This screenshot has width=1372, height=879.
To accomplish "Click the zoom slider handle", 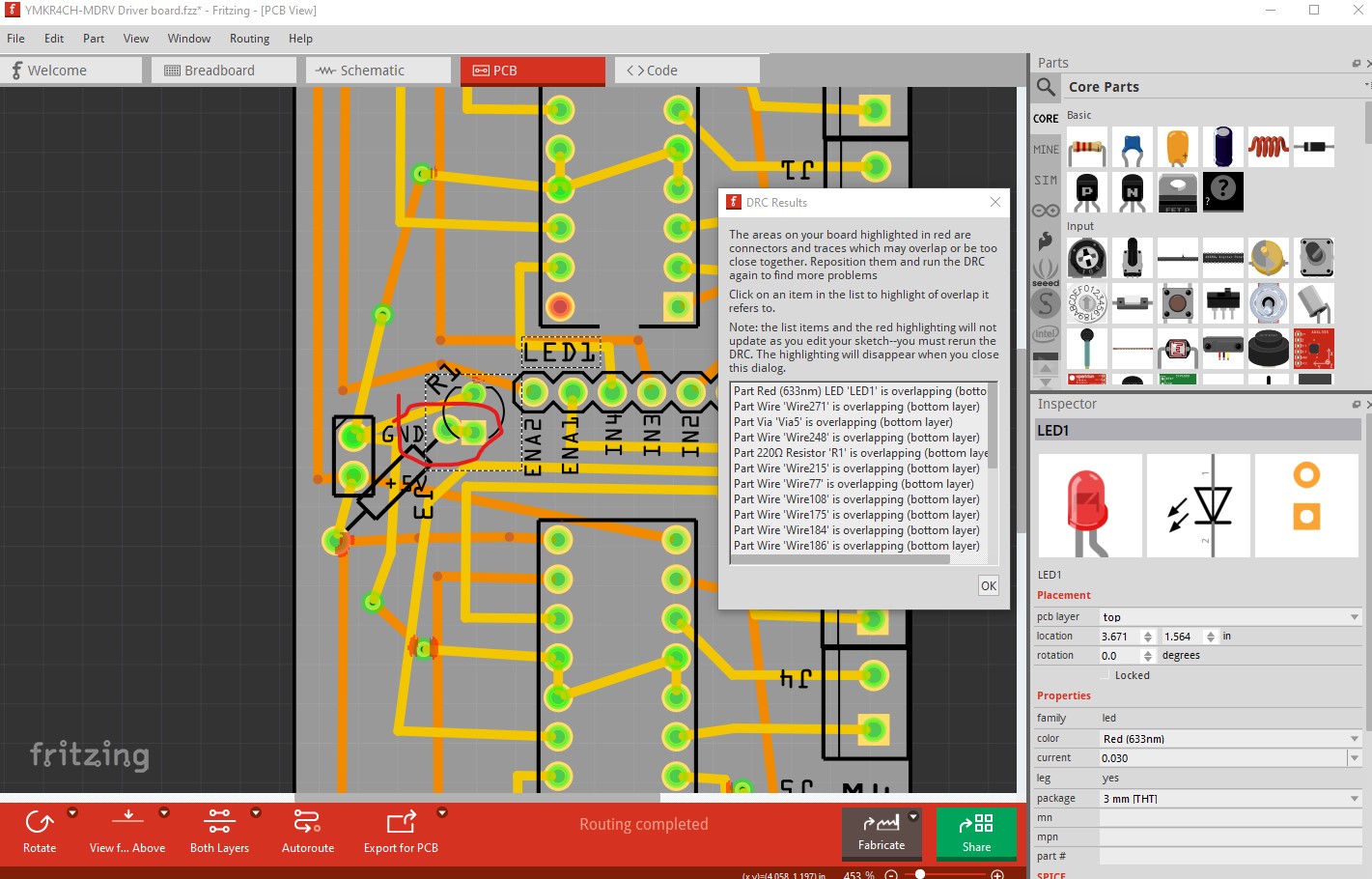I will [x=920, y=874].
